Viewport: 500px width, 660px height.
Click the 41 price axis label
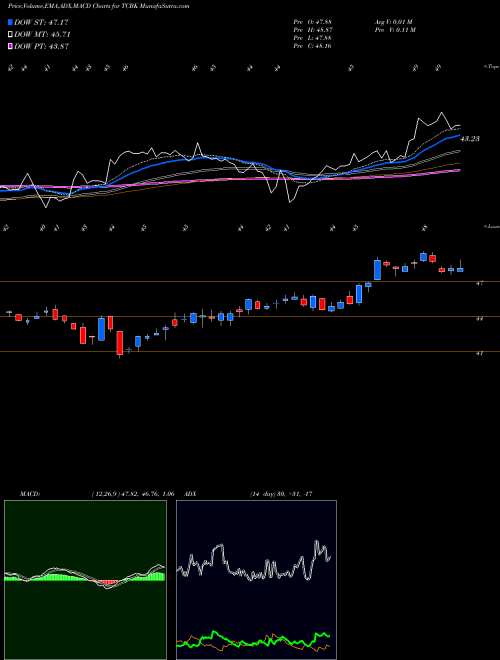(x=479, y=354)
